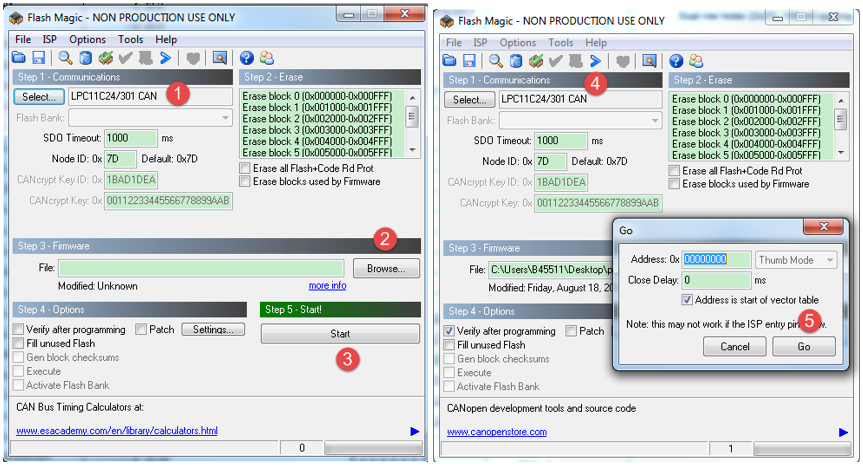Click Address field in Go dialog

coord(716,259)
